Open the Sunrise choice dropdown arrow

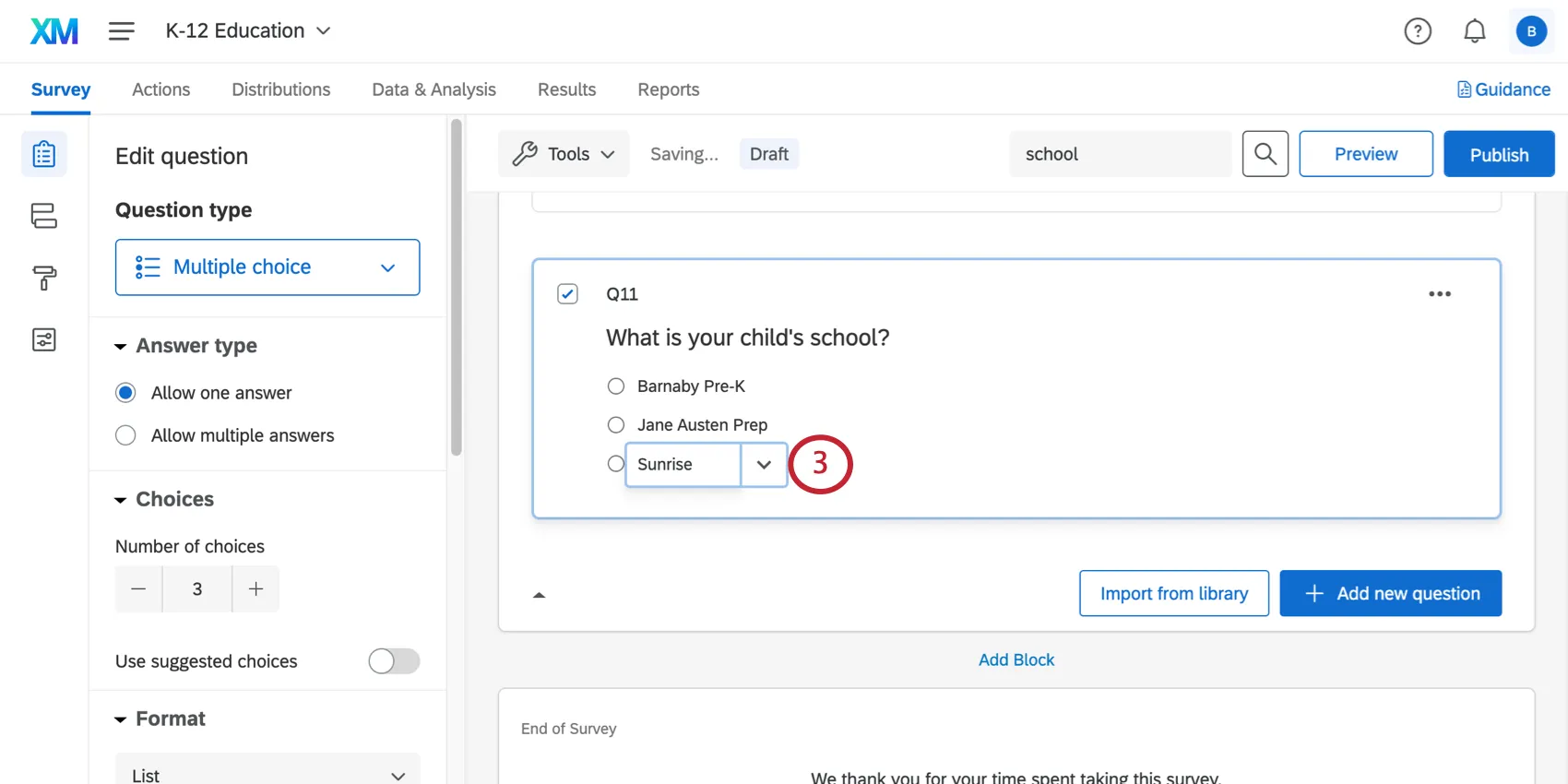[764, 465]
